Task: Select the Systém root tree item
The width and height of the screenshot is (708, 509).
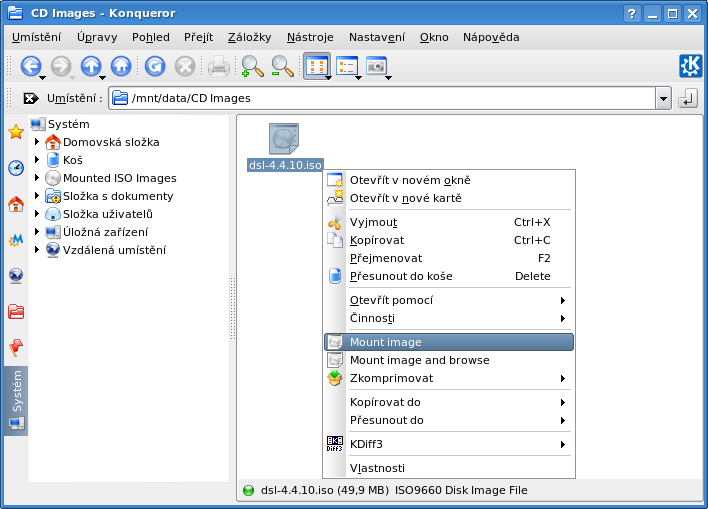Action: point(61,124)
